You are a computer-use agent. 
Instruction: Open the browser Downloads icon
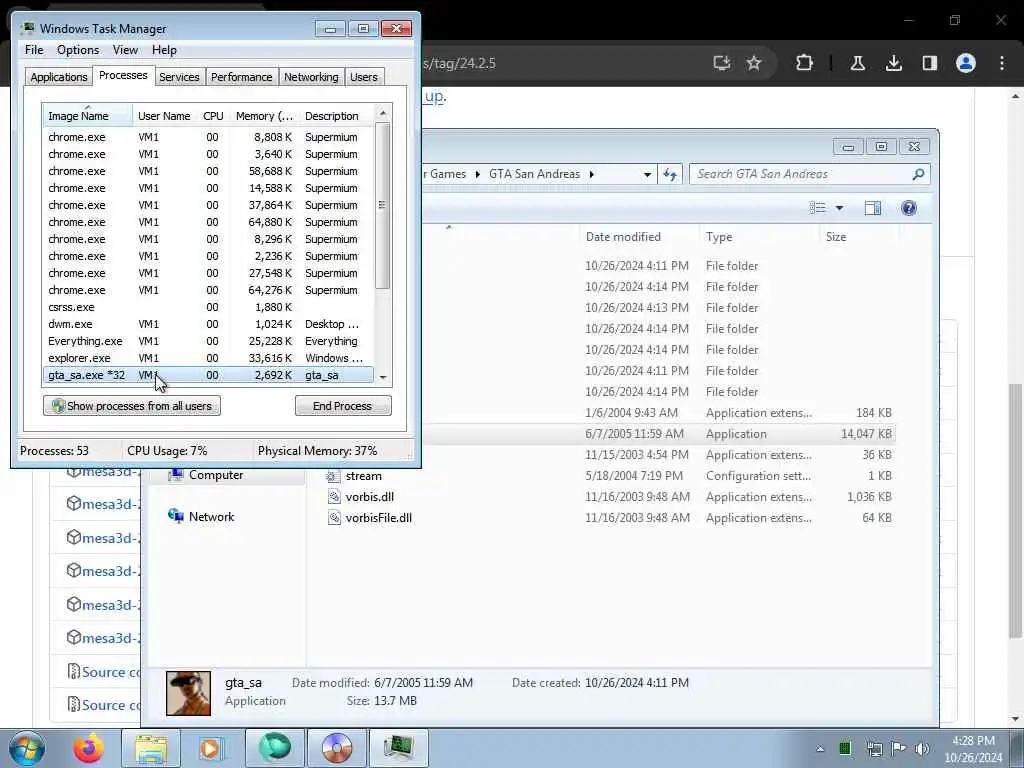click(x=893, y=63)
